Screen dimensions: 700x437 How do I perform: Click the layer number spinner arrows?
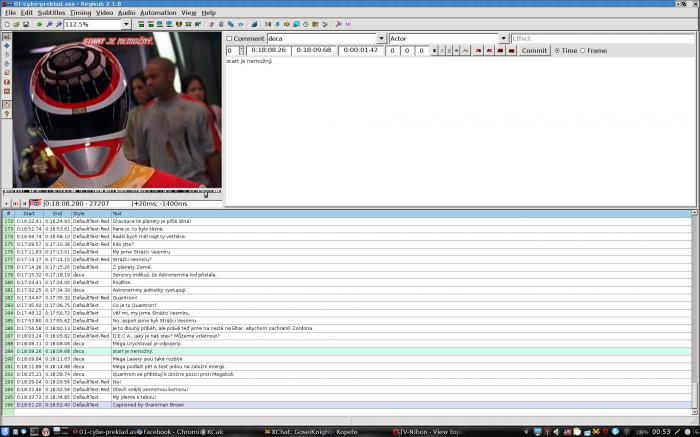pos(242,51)
